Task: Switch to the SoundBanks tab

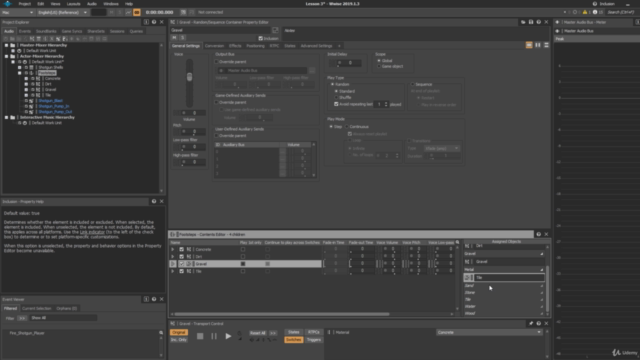Action: (46, 31)
